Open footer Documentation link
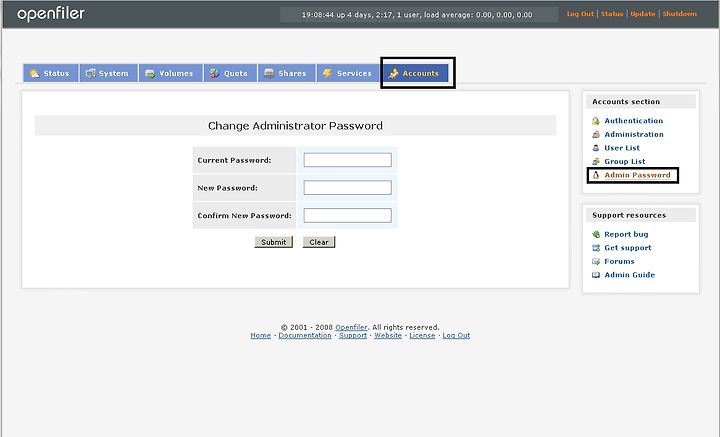 tap(305, 336)
